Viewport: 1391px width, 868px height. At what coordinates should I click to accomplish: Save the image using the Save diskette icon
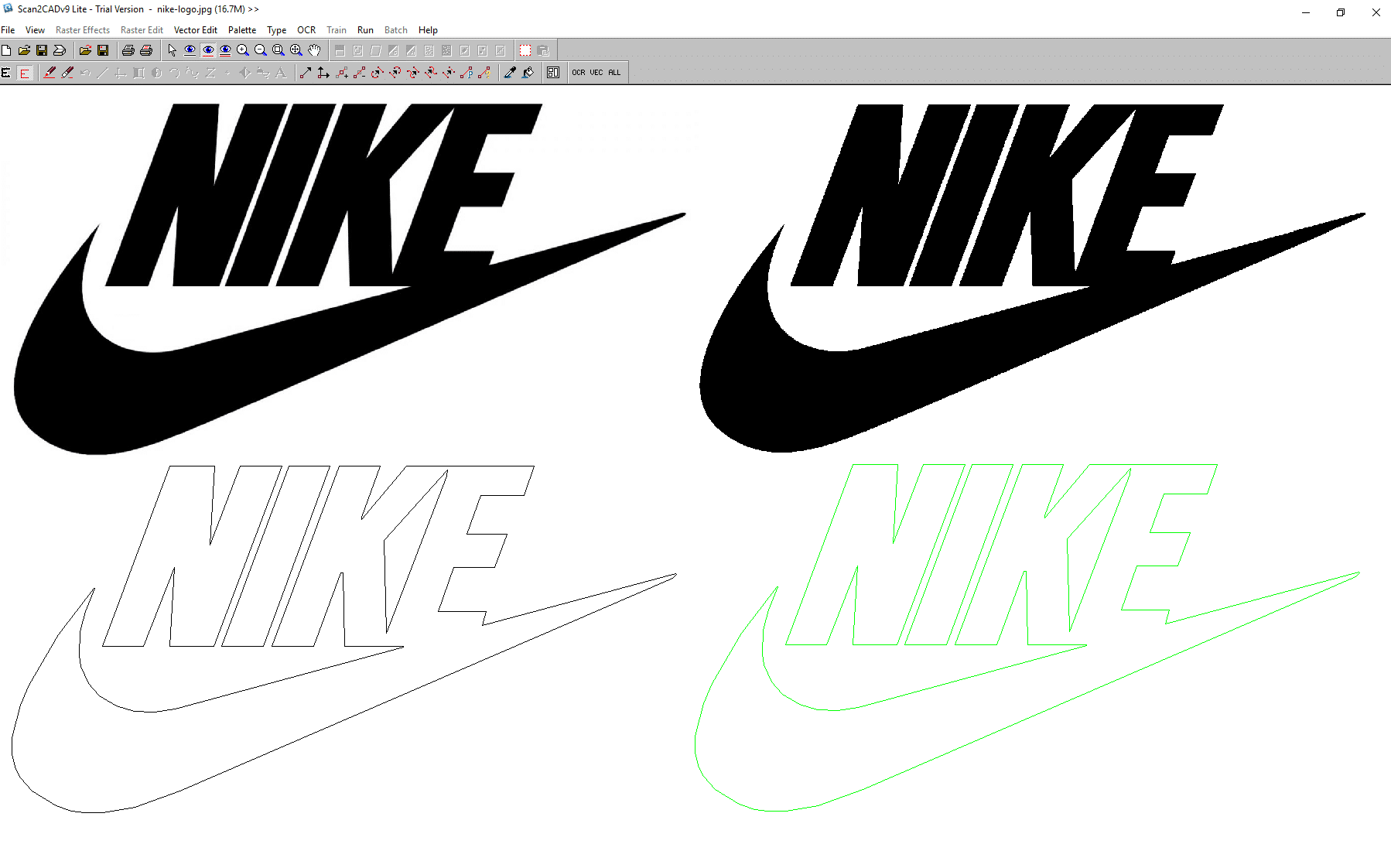42,50
